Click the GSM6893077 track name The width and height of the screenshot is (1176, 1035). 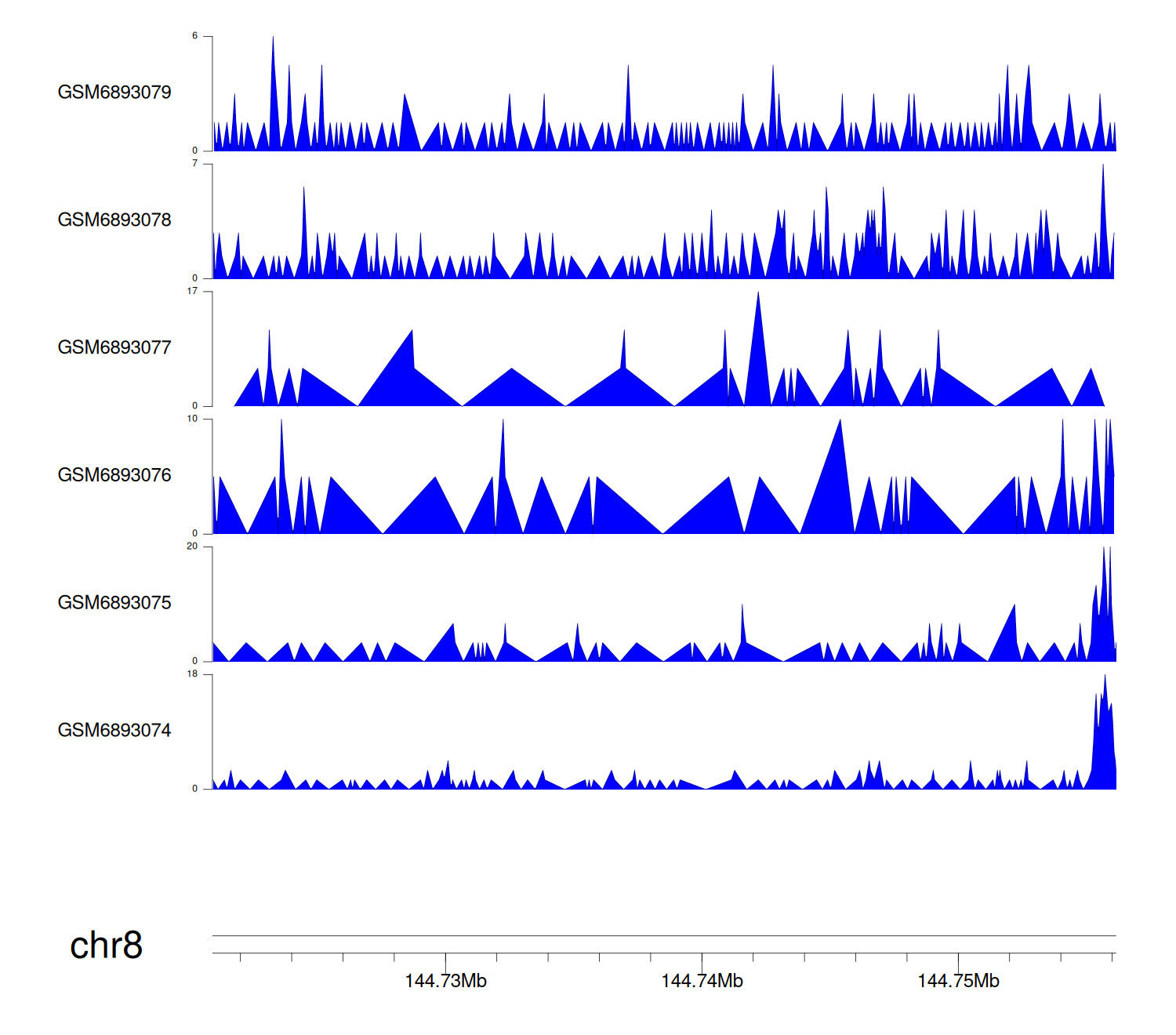[x=114, y=348]
